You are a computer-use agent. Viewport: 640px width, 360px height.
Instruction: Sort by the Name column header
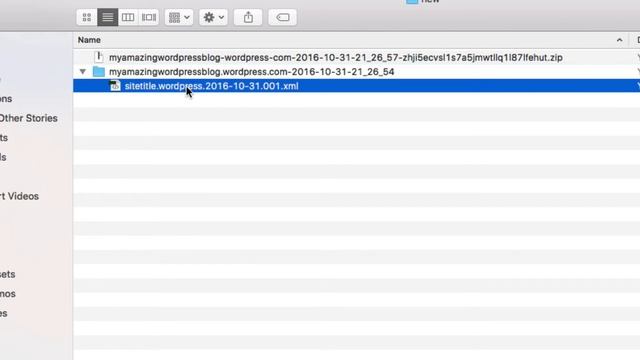click(89, 40)
